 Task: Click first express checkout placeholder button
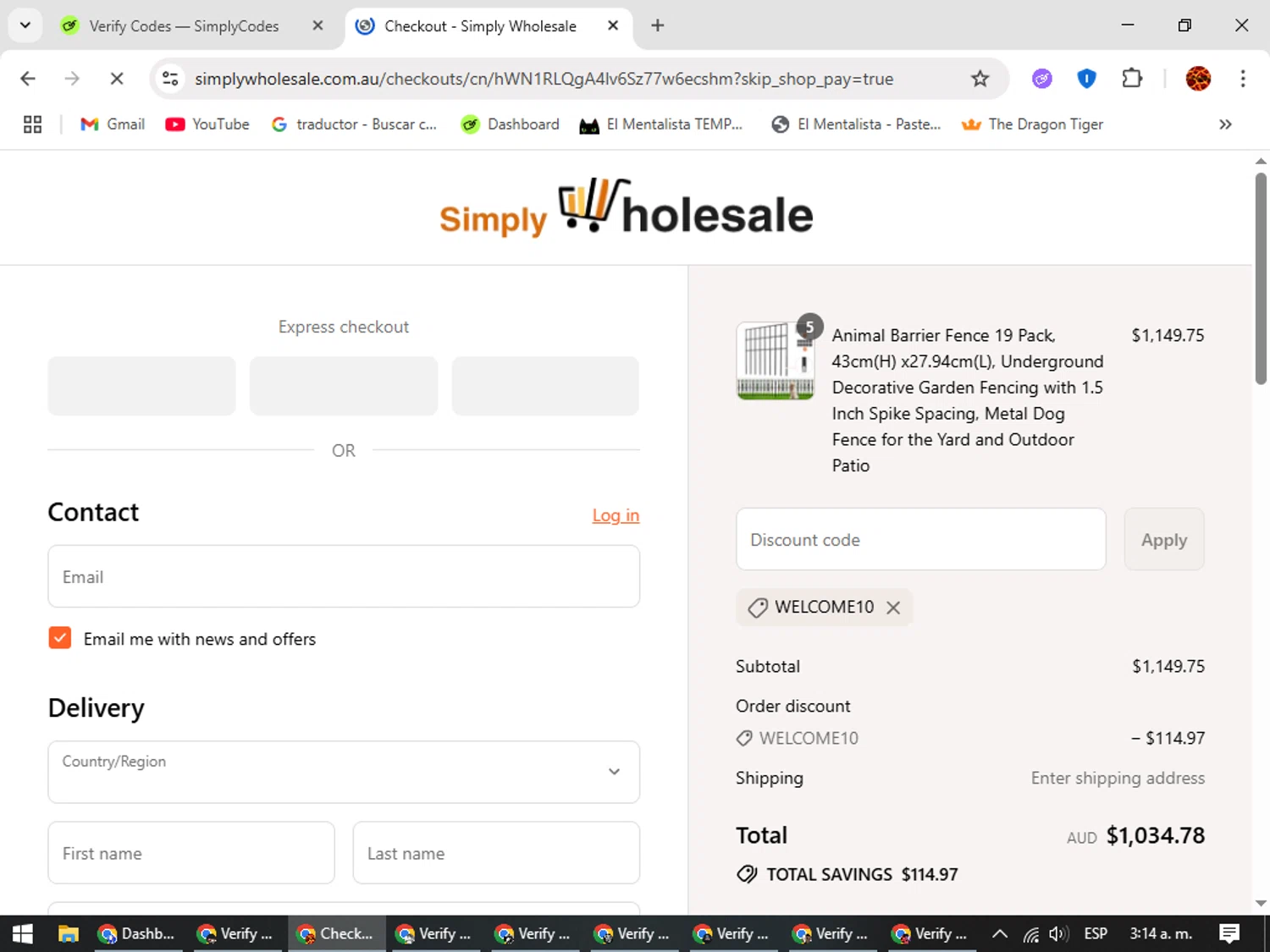click(141, 386)
